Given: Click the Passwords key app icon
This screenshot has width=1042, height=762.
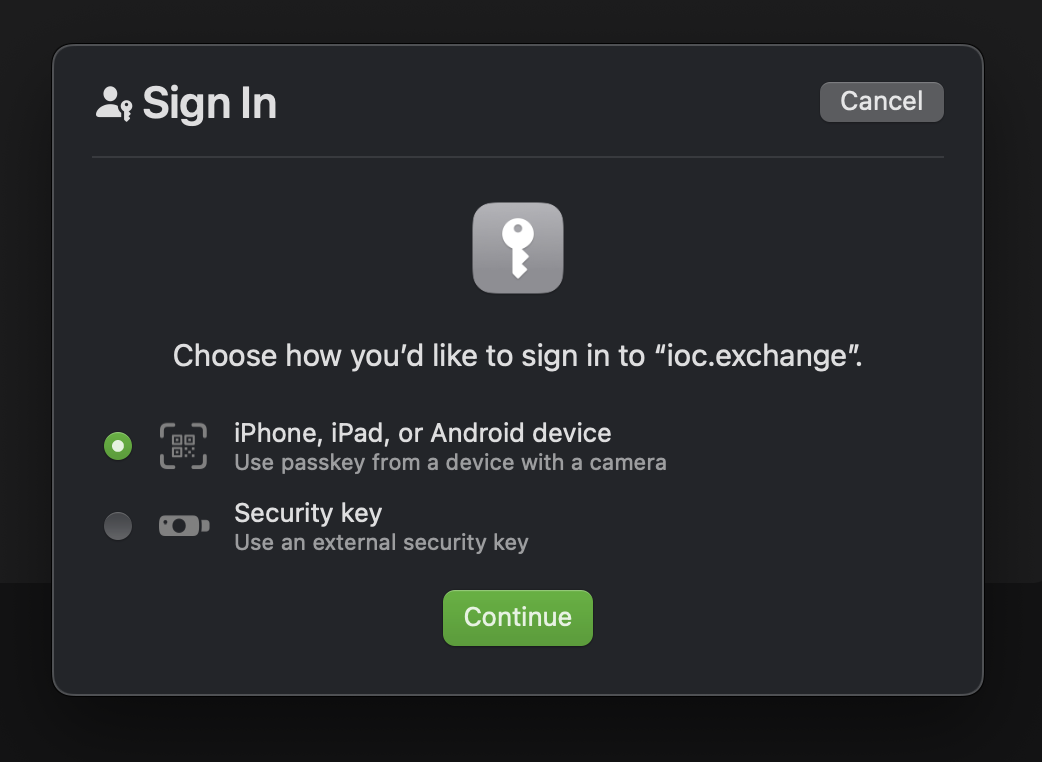Looking at the screenshot, I should coord(518,248).
